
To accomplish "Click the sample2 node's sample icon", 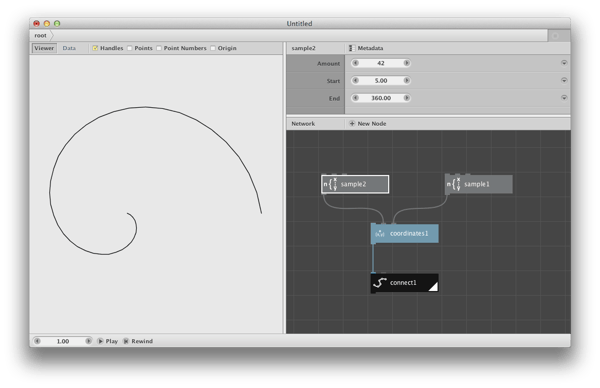I will click(x=331, y=184).
